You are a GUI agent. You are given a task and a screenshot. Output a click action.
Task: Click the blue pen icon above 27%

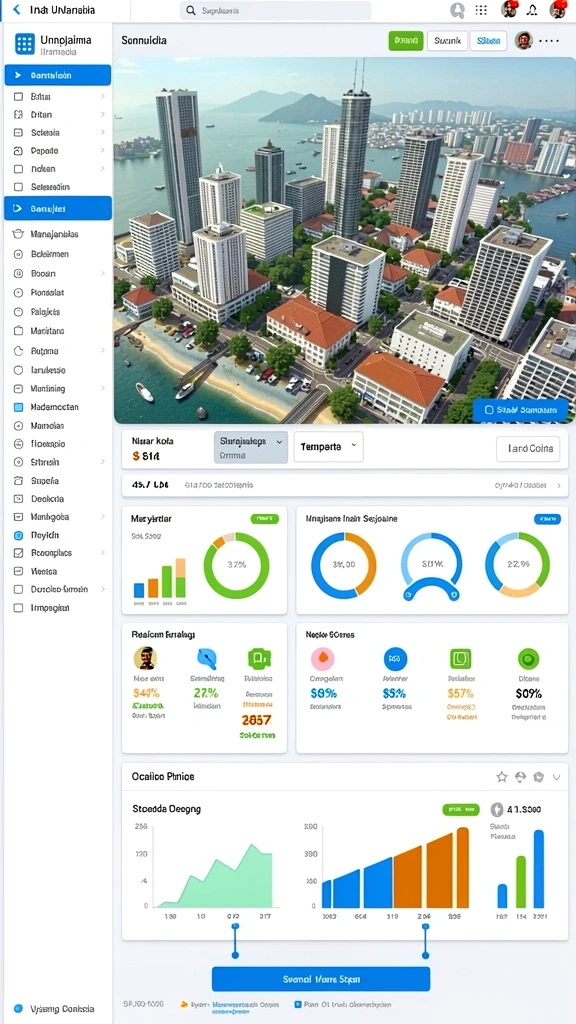[x=207, y=658]
